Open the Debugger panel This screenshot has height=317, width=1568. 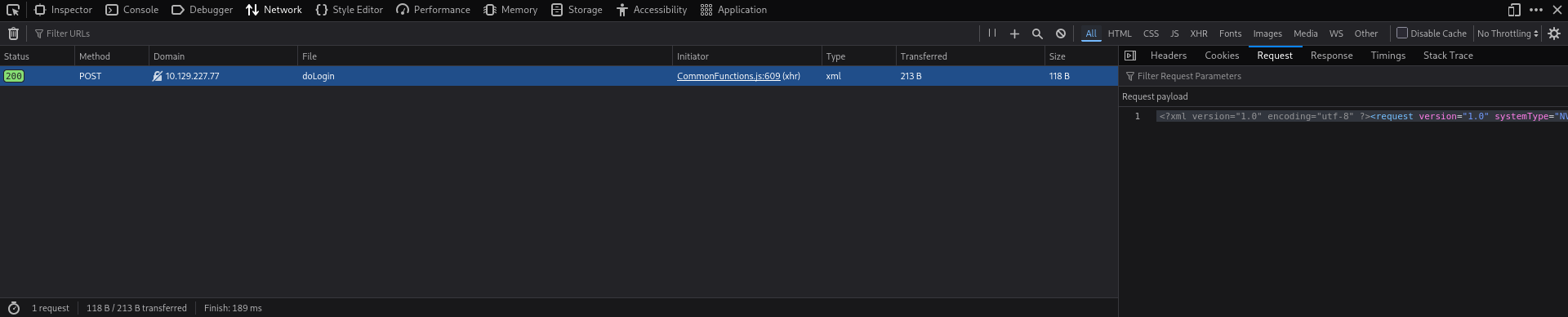click(x=202, y=10)
